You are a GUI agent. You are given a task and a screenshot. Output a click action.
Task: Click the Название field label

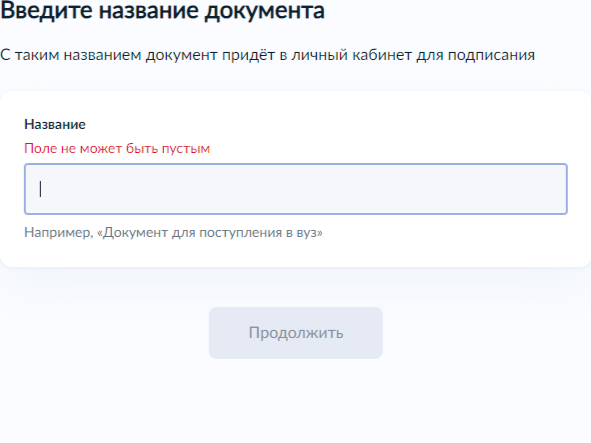pyautogui.click(x=55, y=124)
